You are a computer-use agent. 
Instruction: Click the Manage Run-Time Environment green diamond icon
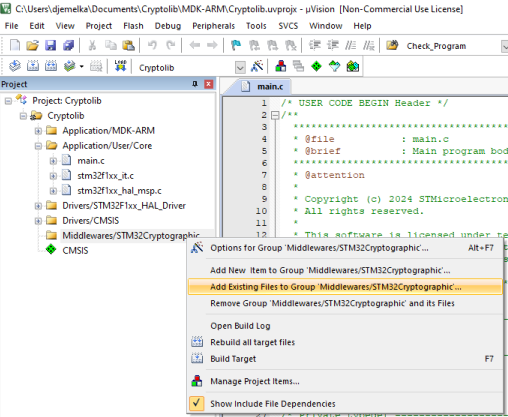(x=316, y=66)
